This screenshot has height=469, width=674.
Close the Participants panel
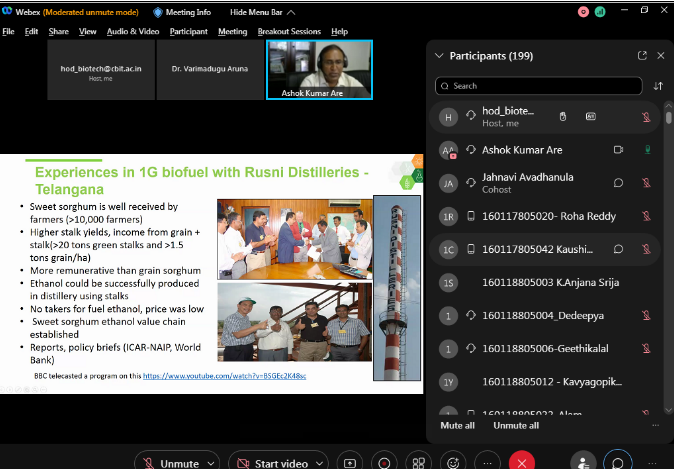(x=661, y=55)
